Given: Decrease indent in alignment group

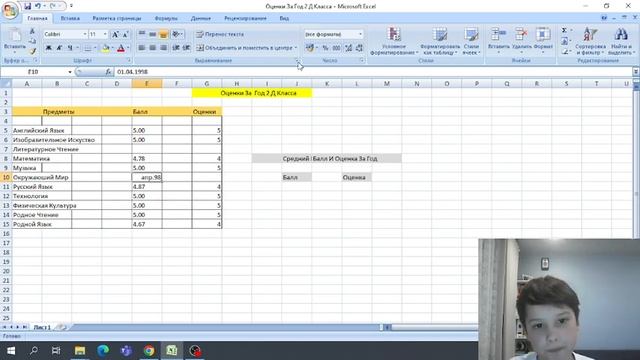Looking at the screenshot, I should click(x=176, y=48).
